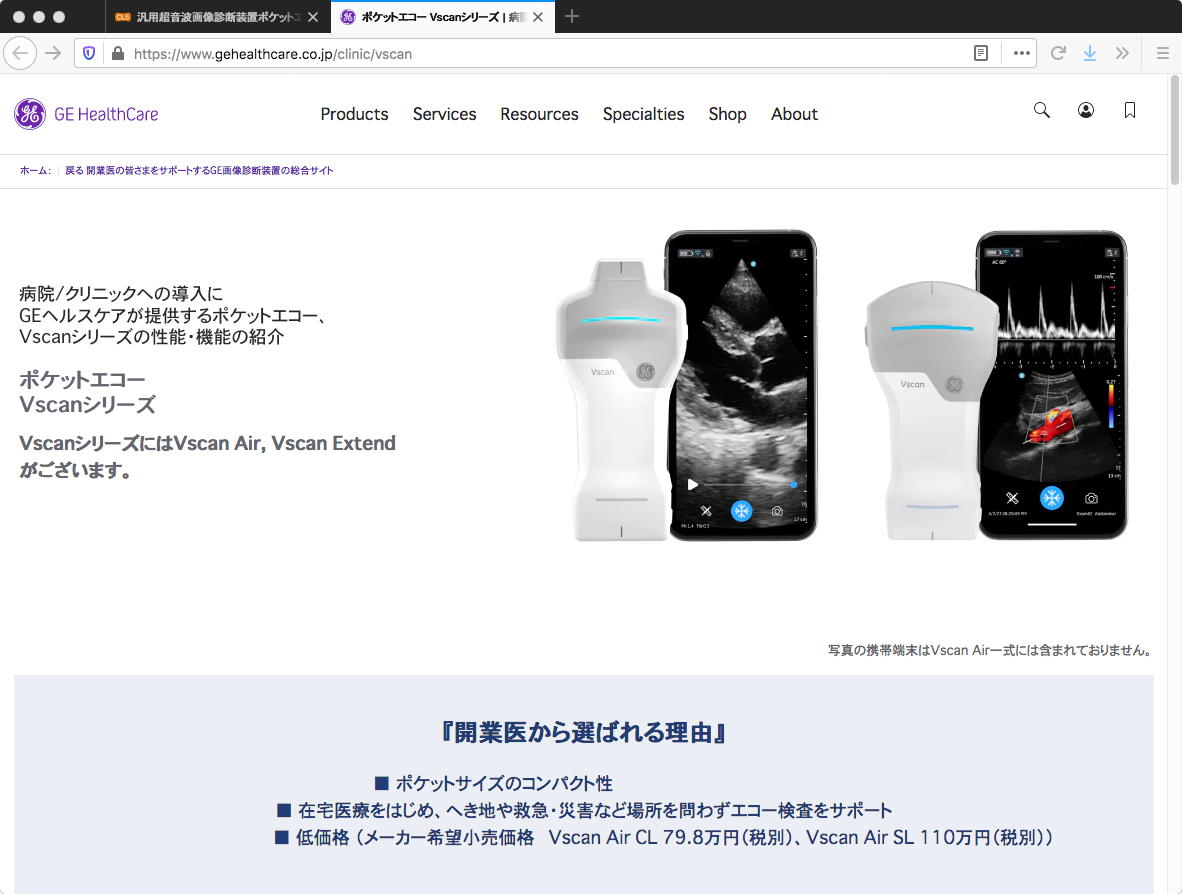Open the Products menu
The height and width of the screenshot is (894, 1182).
[x=354, y=114]
